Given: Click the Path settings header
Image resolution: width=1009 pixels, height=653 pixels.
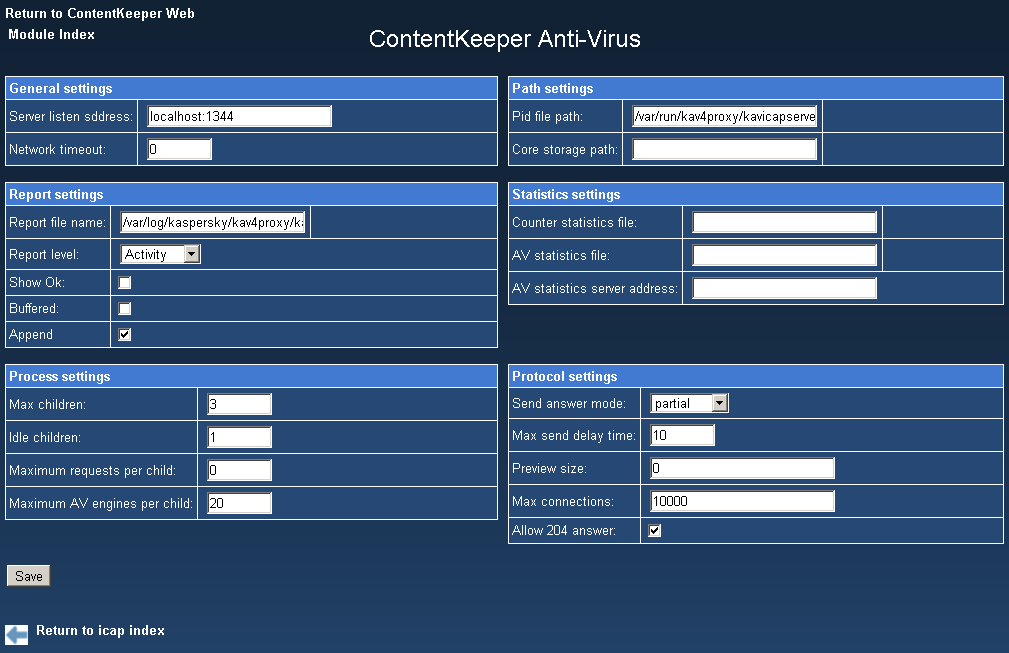Looking at the screenshot, I should (755, 89).
